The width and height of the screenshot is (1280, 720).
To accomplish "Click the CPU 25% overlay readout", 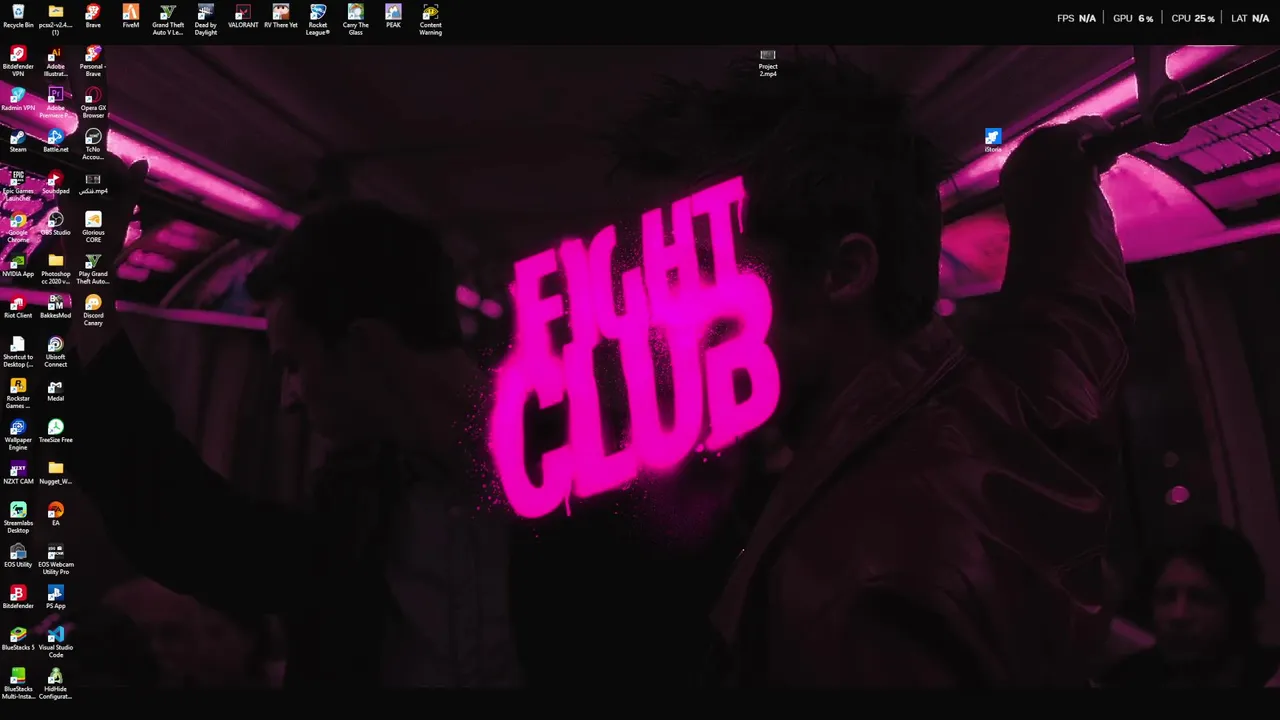I will 1192,18.
